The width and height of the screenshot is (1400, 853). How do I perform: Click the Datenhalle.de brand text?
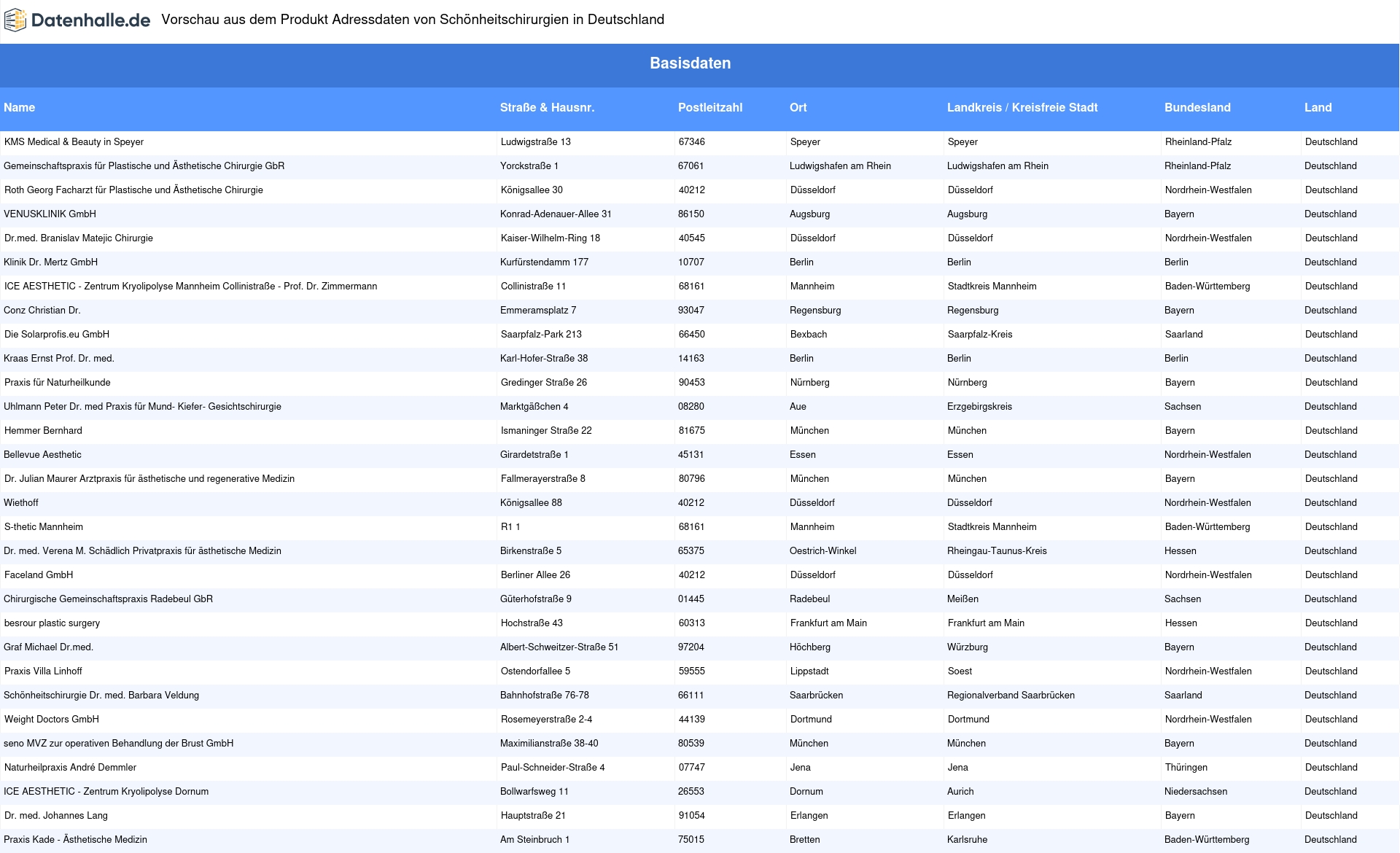(x=90, y=20)
